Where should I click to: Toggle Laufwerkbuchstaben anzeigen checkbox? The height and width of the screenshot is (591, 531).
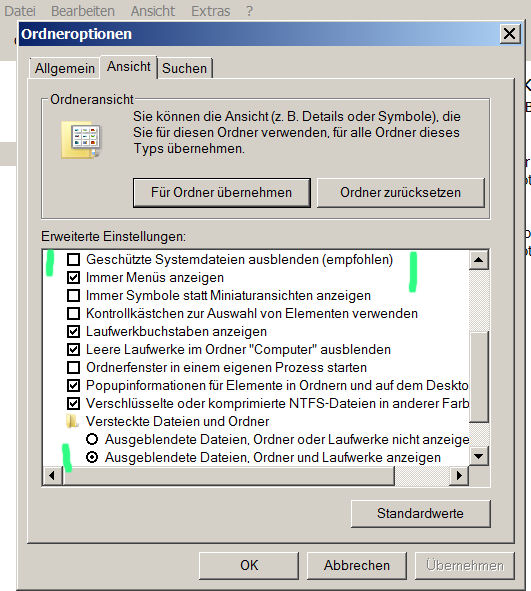click(x=73, y=332)
